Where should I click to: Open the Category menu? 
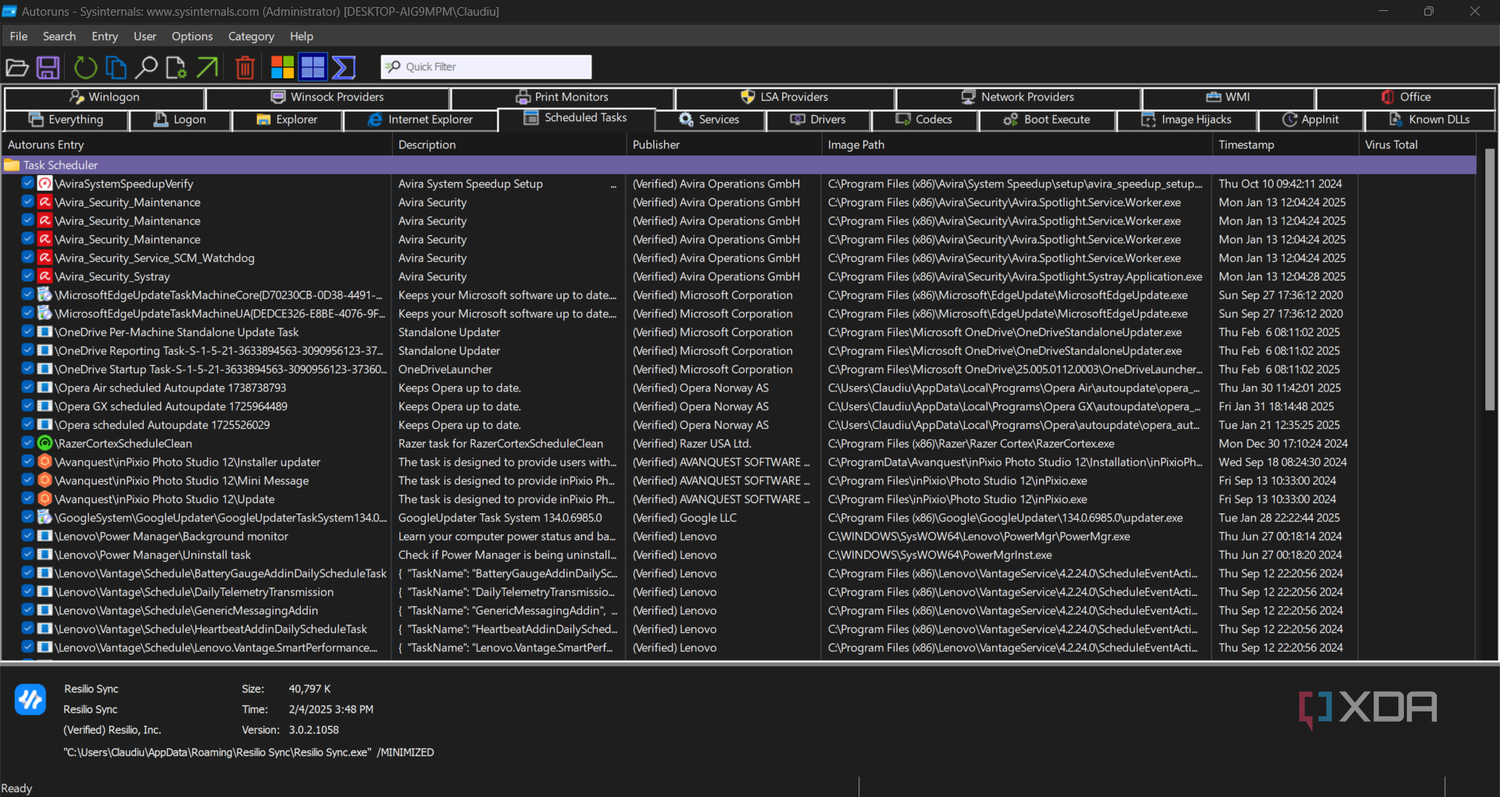pos(251,36)
